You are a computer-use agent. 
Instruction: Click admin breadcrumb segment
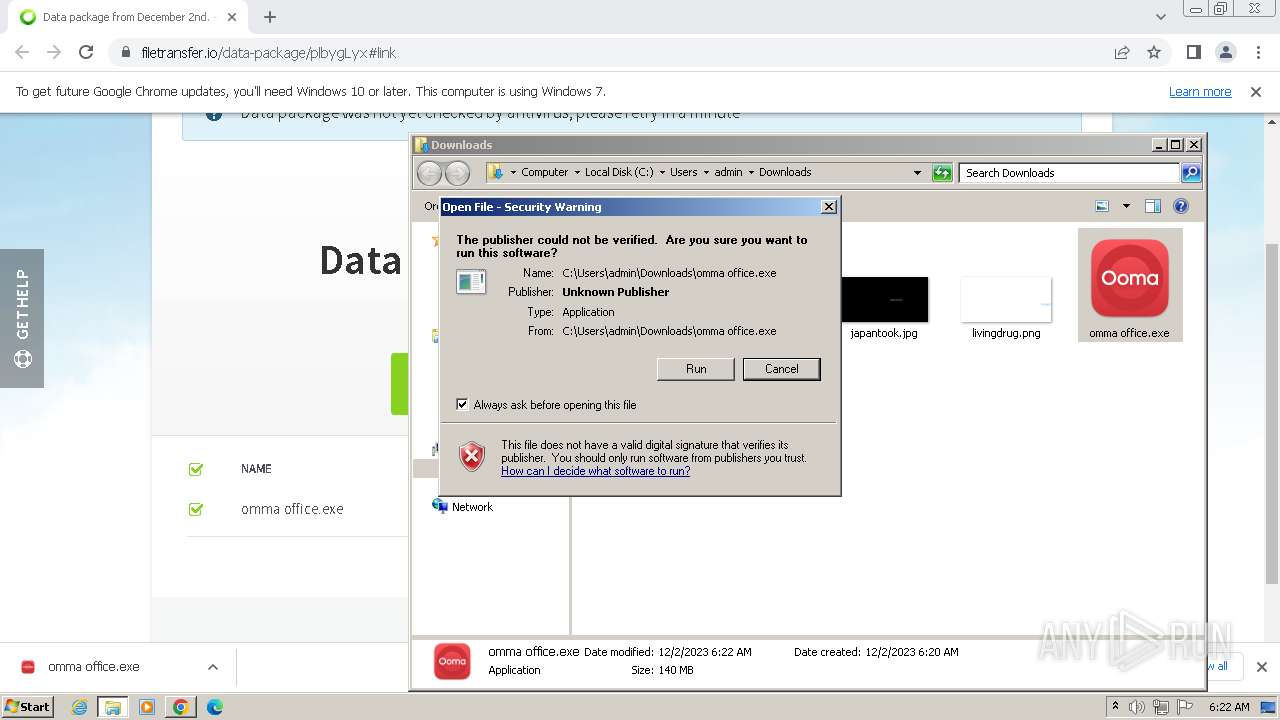point(728,172)
